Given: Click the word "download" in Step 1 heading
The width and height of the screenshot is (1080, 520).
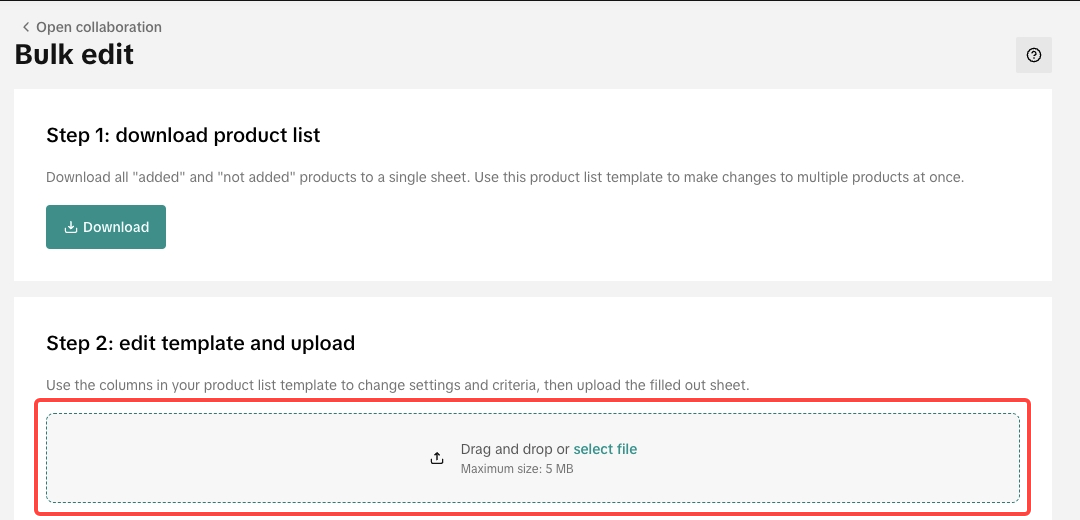Looking at the screenshot, I should pos(167,135).
